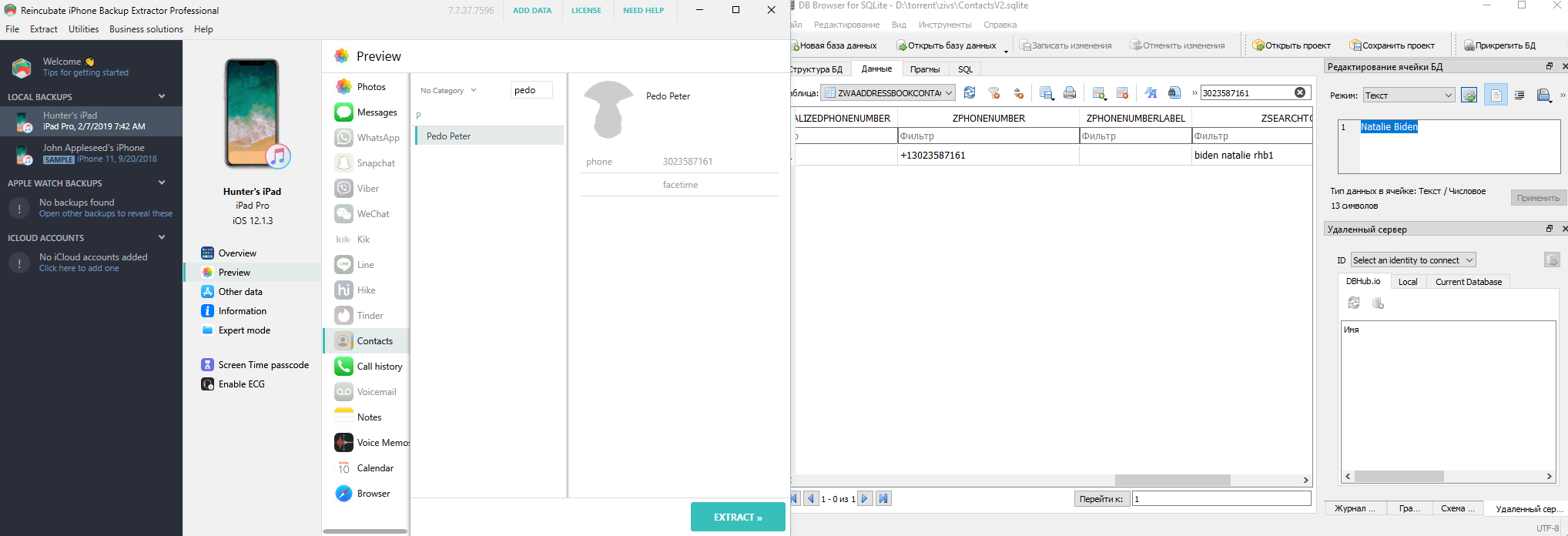Viewport: 1568px width, 536px height.
Task: Refresh the DBHub.io remote list
Action: point(1354,303)
